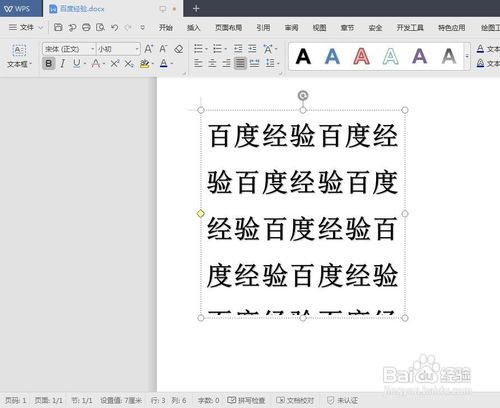The width and height of the screenshot is (500, 408).
Task: Click the Distributed alignment icon
Action: [x=254, y=63]
